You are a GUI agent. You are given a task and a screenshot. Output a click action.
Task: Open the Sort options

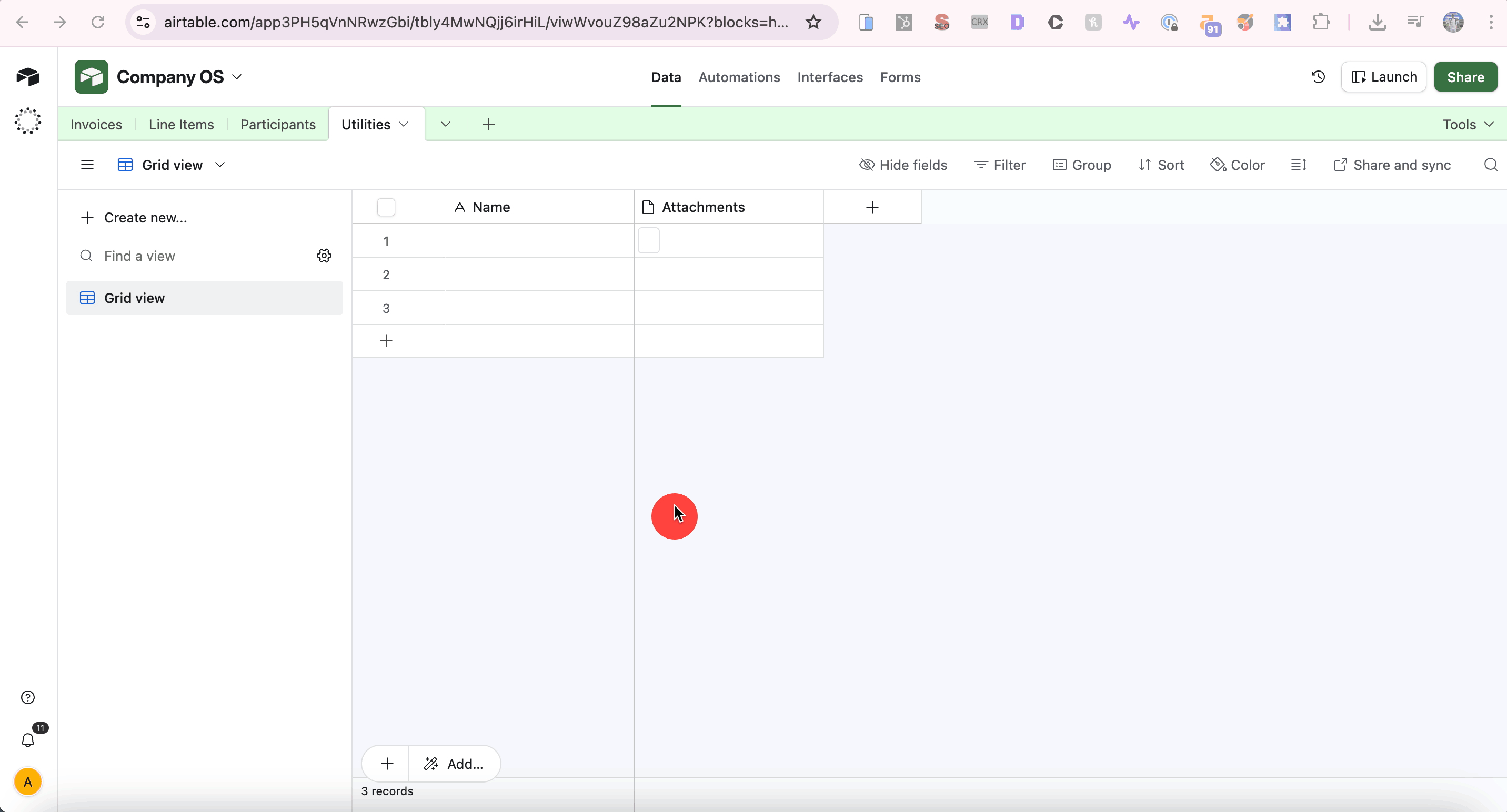point(1161,165)
